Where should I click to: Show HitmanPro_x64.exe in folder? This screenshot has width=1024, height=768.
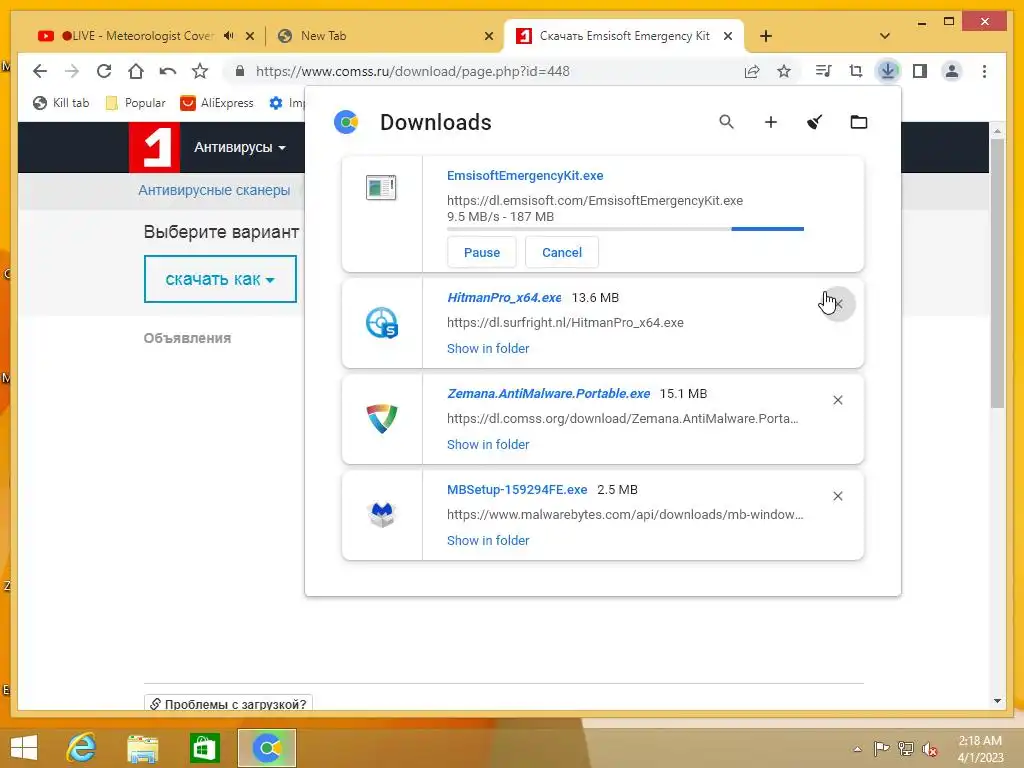pos(488,349)
